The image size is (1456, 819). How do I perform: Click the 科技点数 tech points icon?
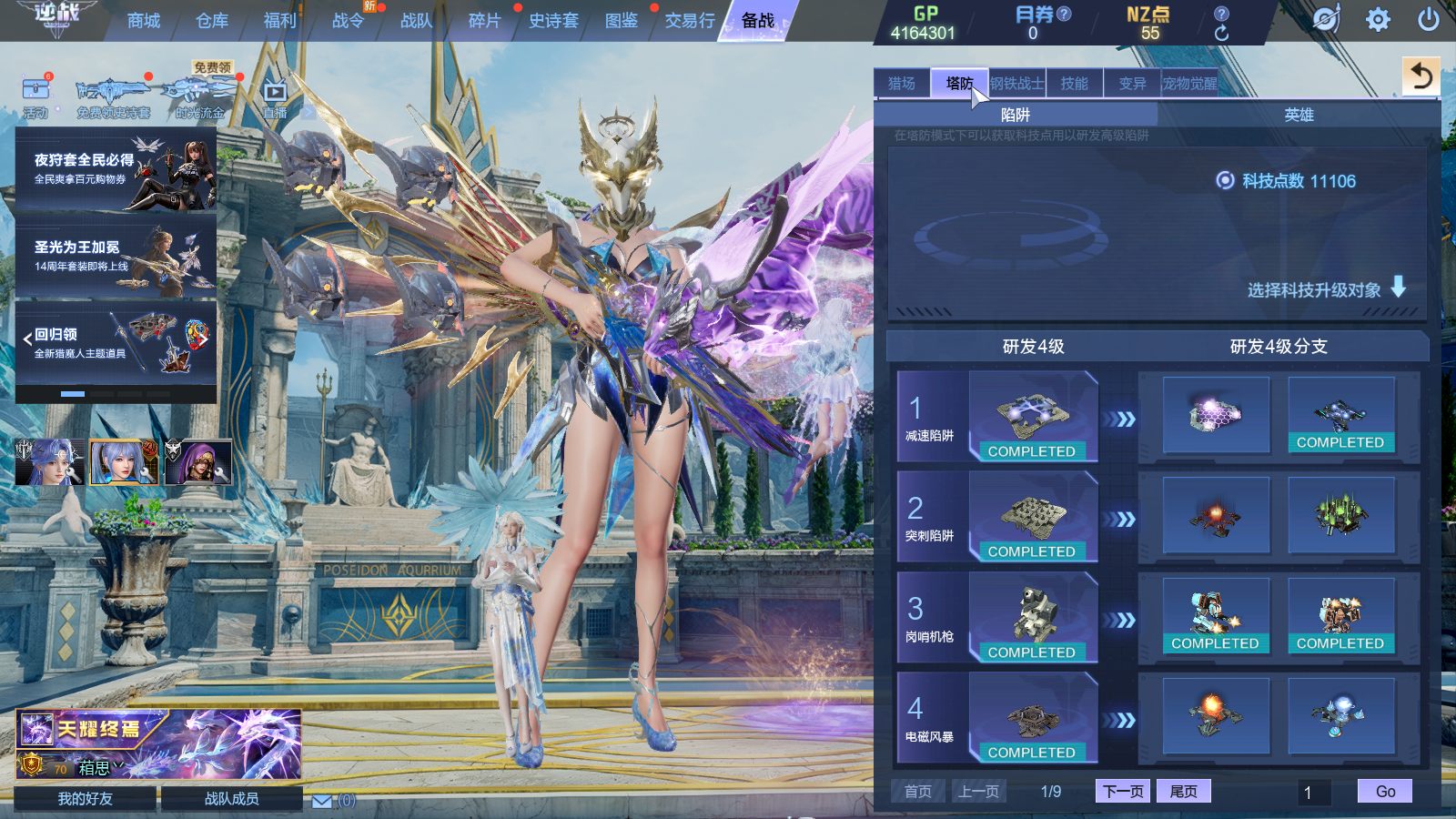[x=1226, y=180]
